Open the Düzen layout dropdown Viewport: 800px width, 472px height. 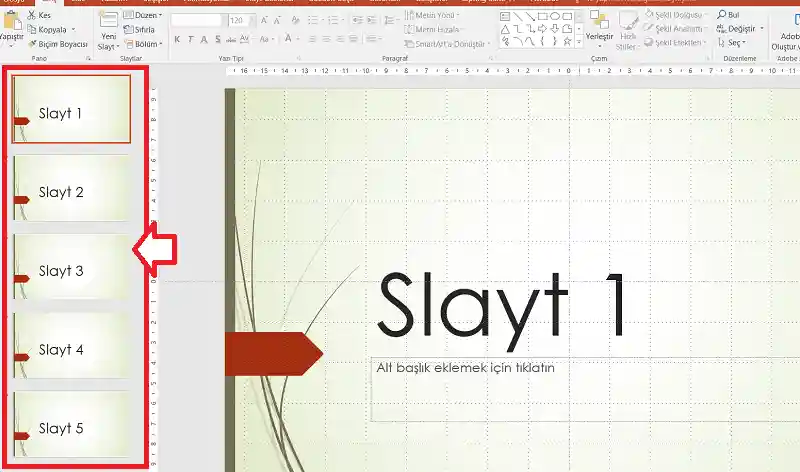143,15
